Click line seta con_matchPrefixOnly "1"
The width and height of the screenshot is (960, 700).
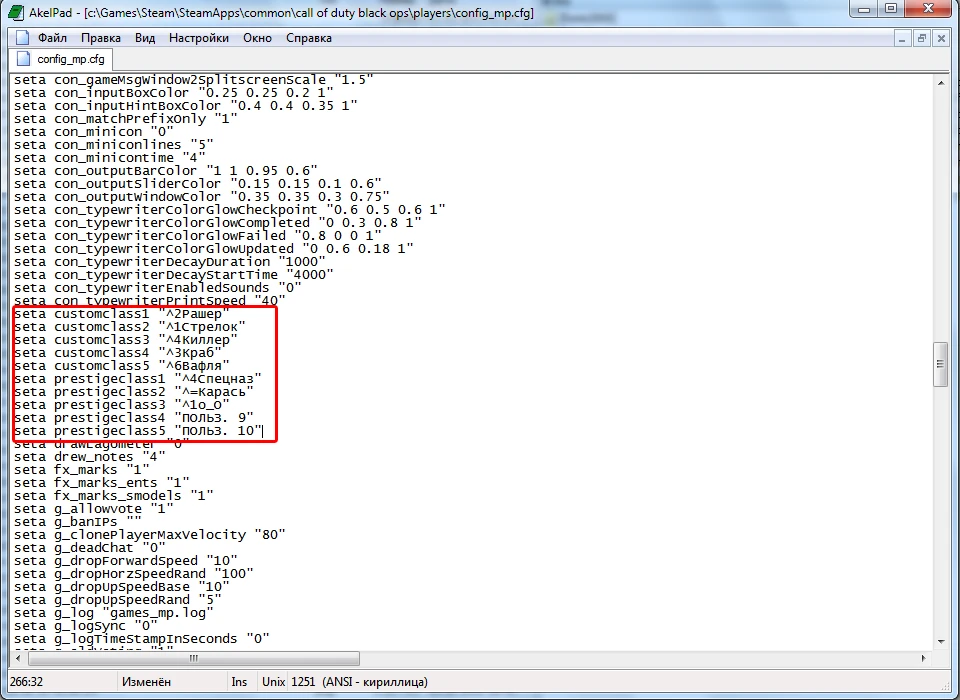[126, 119]
